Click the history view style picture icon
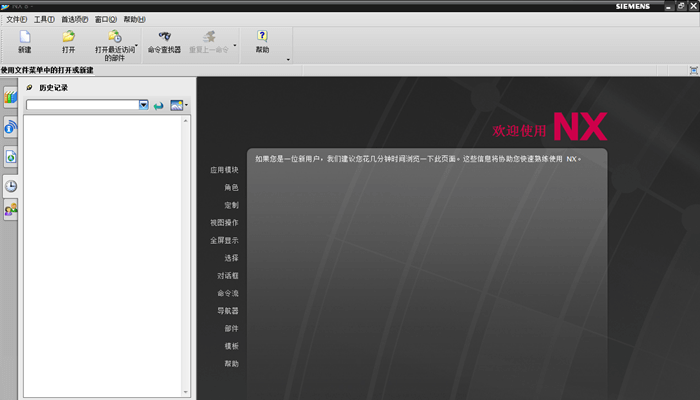Screen dimensions: 700x400 [x=176, y=105]
